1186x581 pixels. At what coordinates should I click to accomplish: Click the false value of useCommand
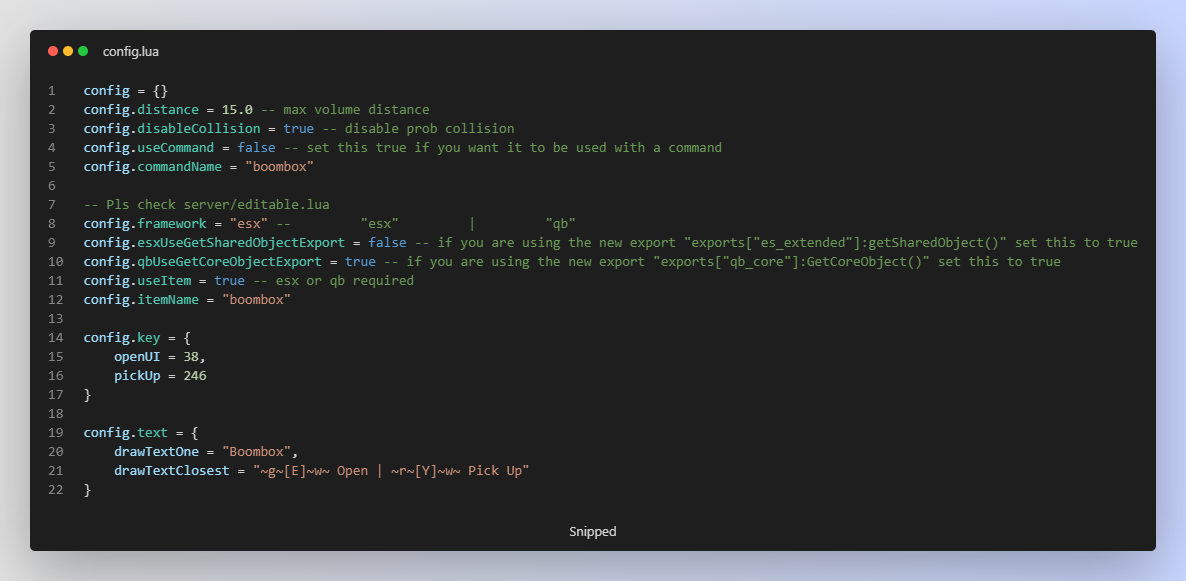[x=256, y=148]
